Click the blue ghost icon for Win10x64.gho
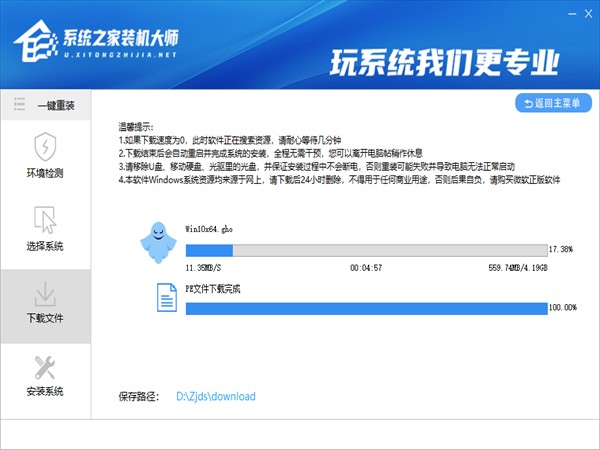Screen dimensions: 600x450 pos(160,239)
